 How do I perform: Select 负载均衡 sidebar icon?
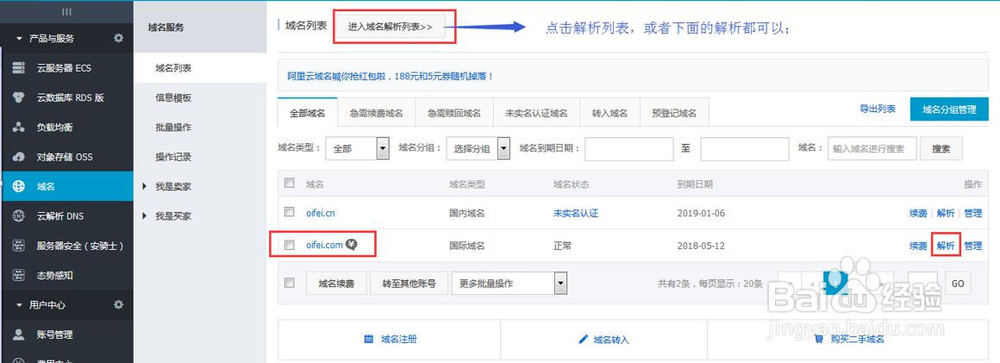pos(18,127)
